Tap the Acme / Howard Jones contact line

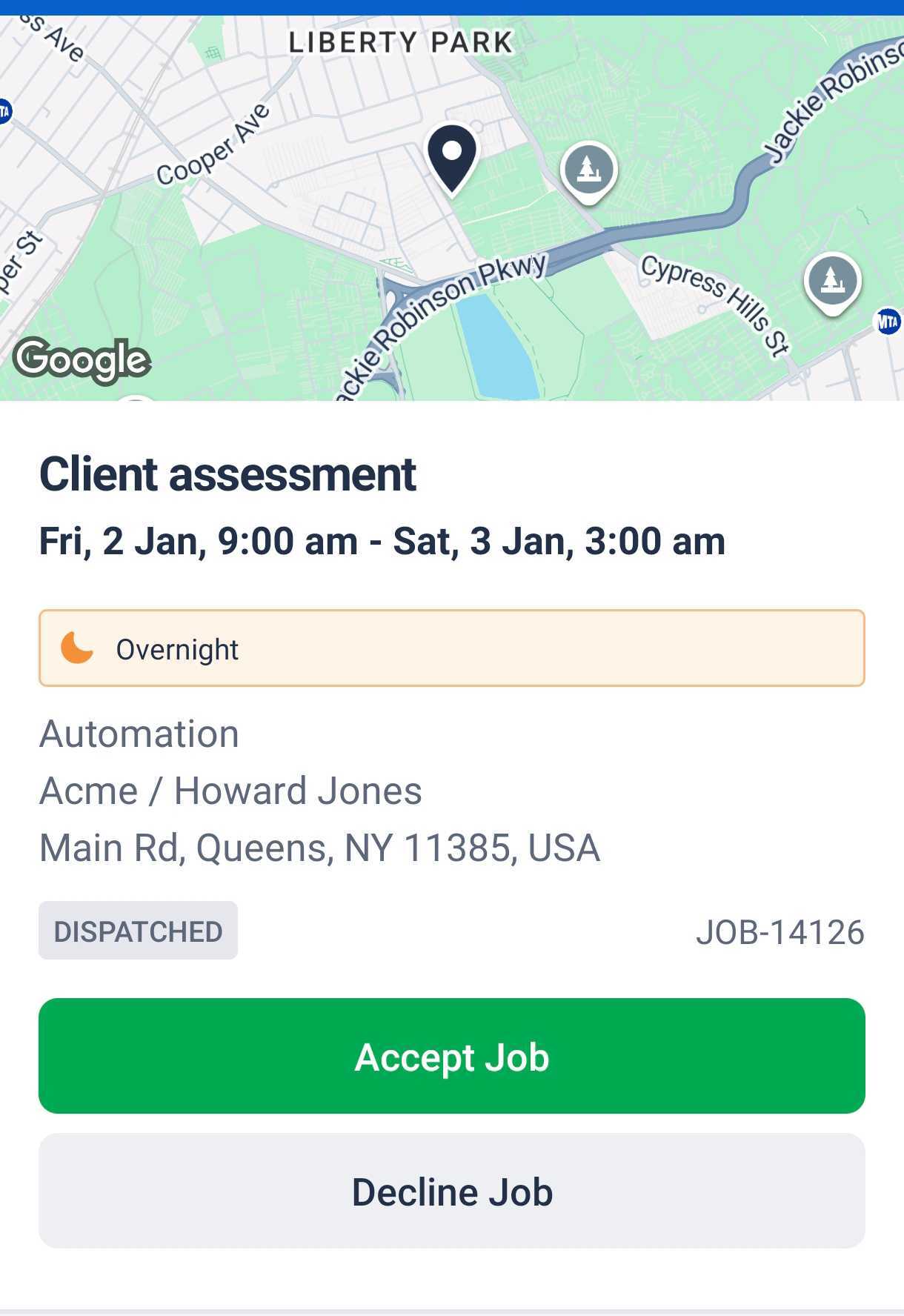click(x=230, y=791)
